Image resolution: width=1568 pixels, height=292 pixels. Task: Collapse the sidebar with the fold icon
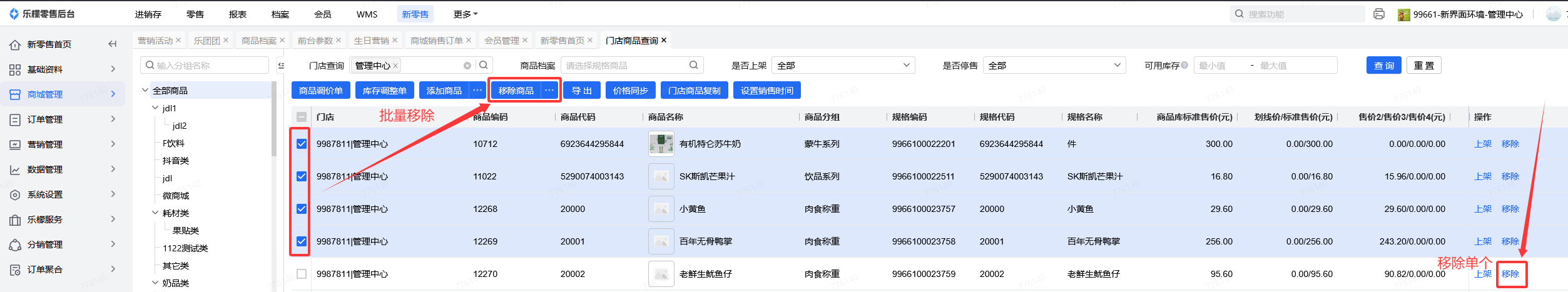(x=113, y=44)
